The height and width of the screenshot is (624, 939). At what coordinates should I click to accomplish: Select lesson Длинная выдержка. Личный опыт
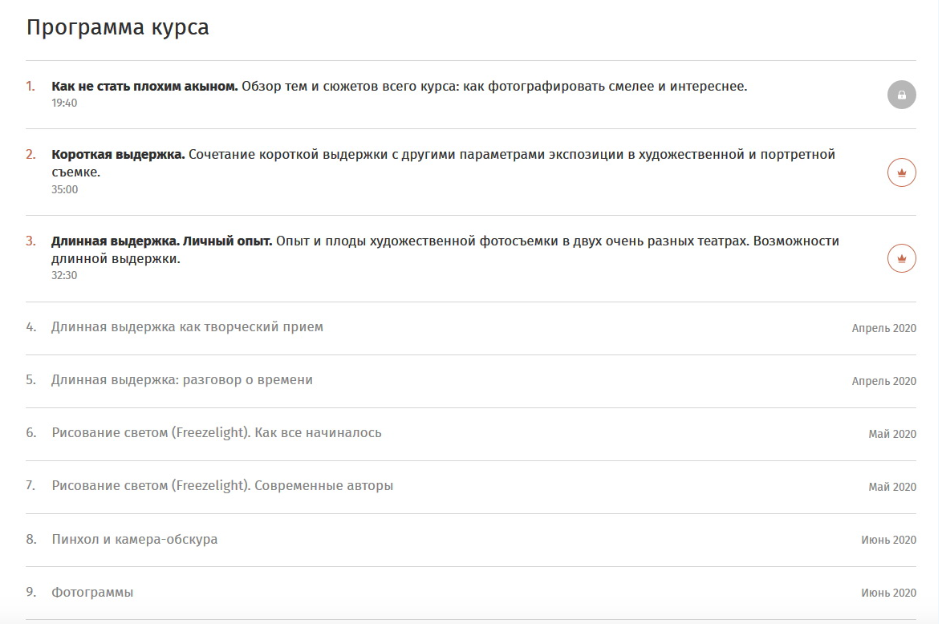click(x=161, y=241)
